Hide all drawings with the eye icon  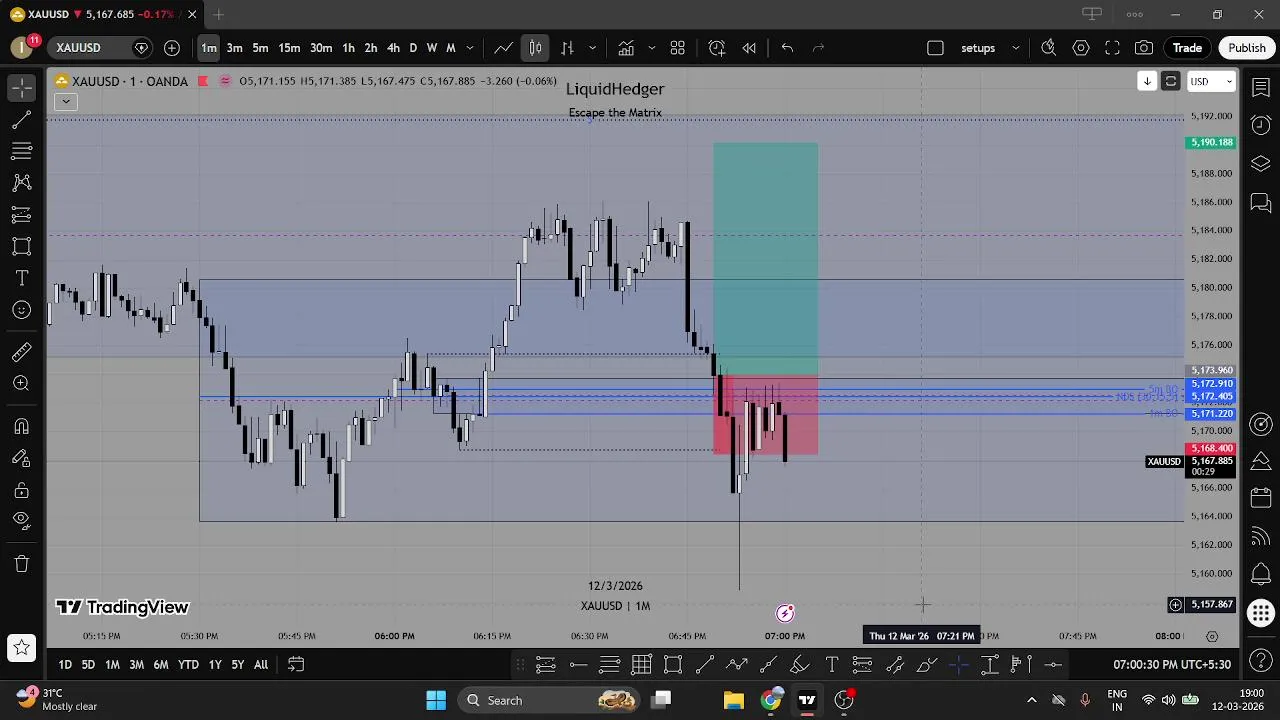tap(21, 520)
